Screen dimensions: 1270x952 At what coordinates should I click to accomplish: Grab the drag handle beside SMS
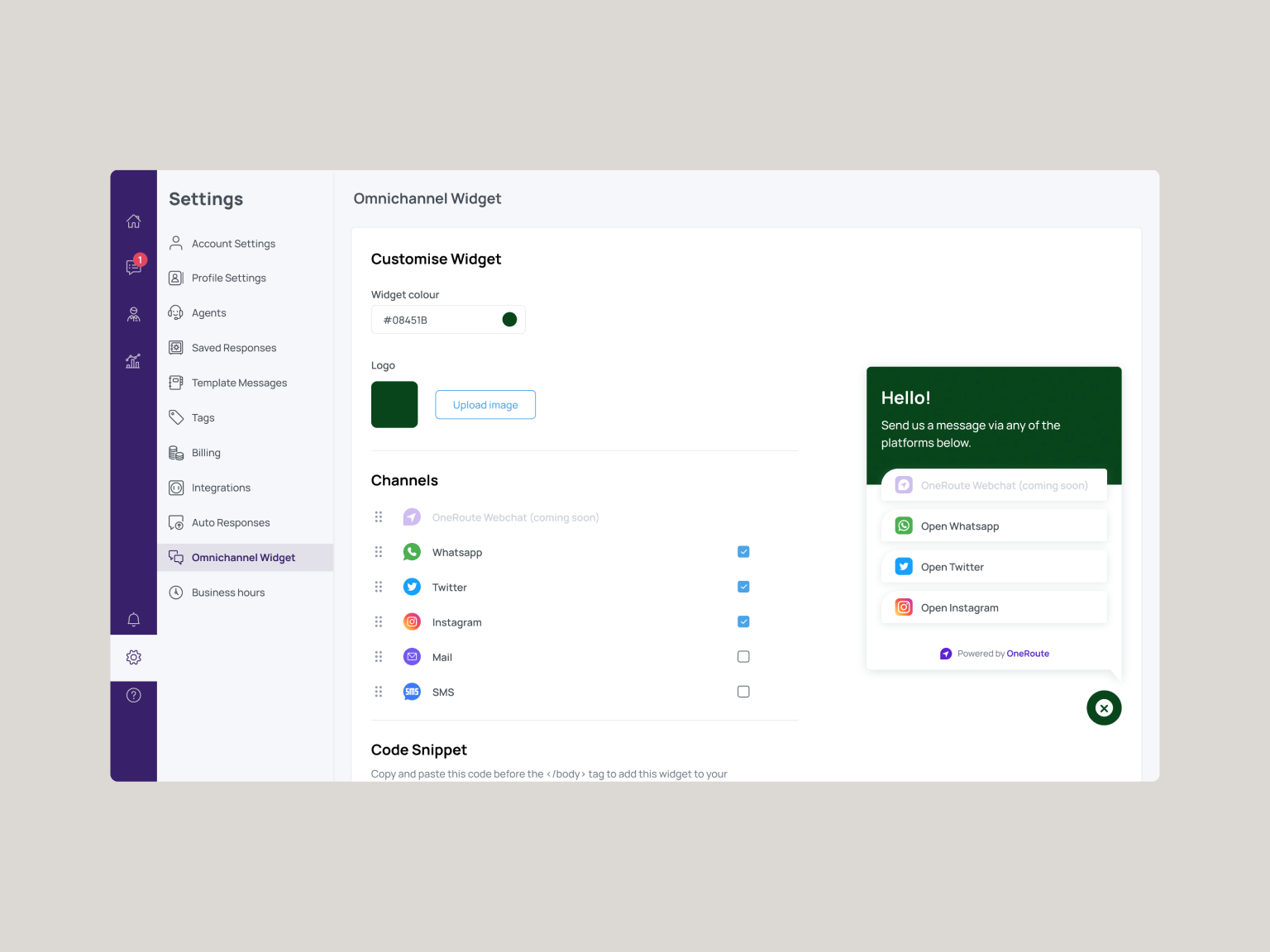(x=379, y=692)
